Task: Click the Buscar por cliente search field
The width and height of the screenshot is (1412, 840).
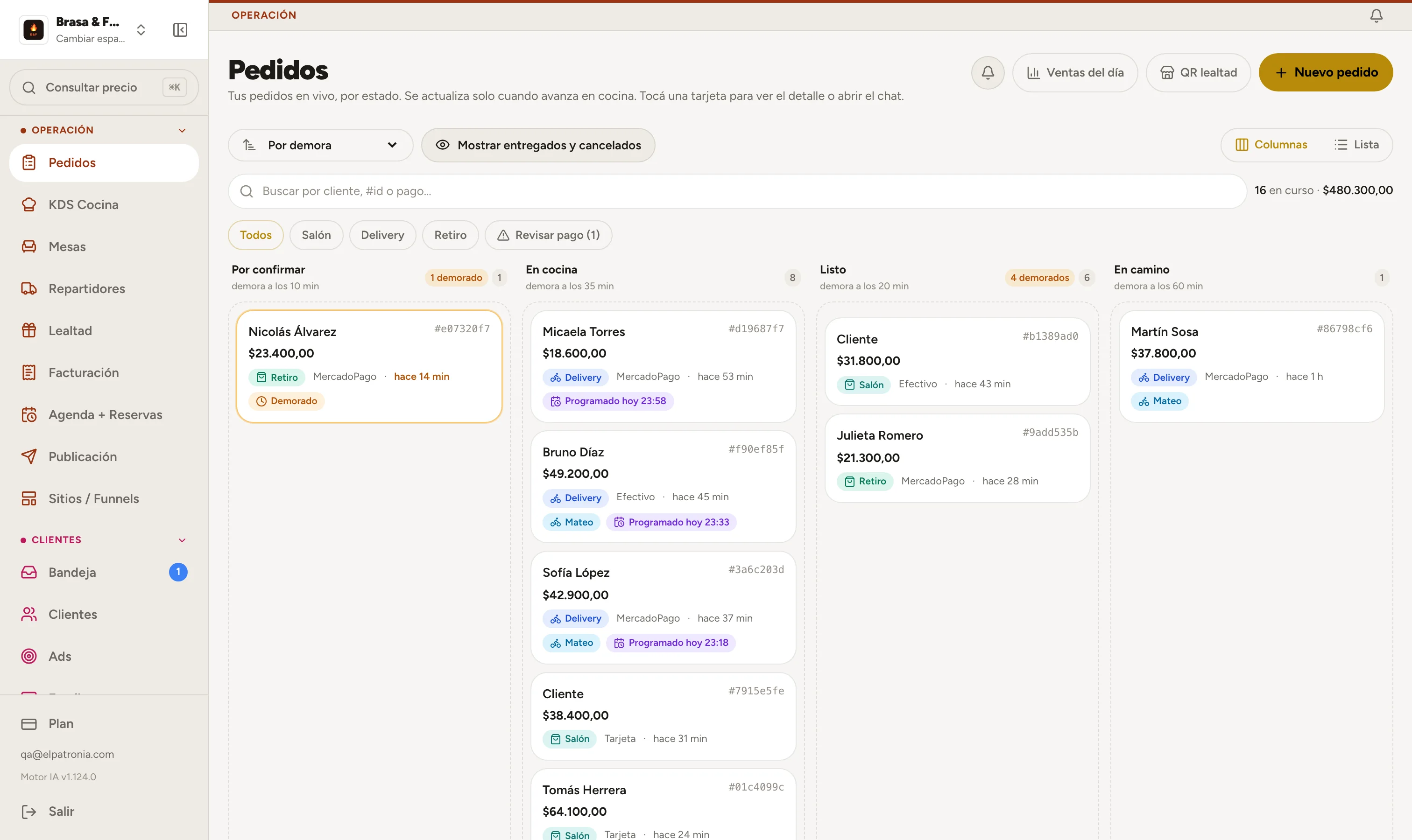Action: pos(737,191)
